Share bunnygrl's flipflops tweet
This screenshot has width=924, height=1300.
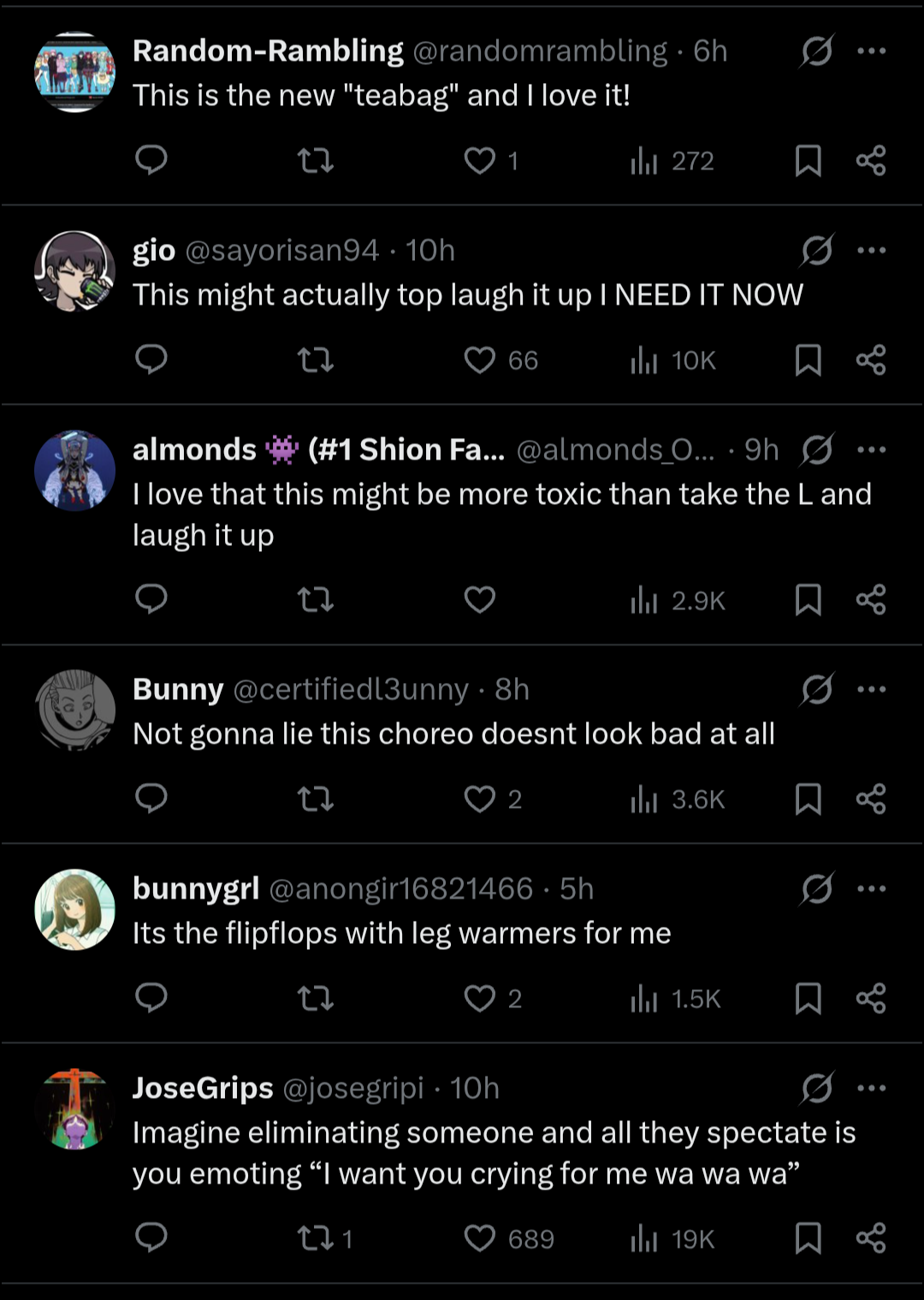coord(871,998)
